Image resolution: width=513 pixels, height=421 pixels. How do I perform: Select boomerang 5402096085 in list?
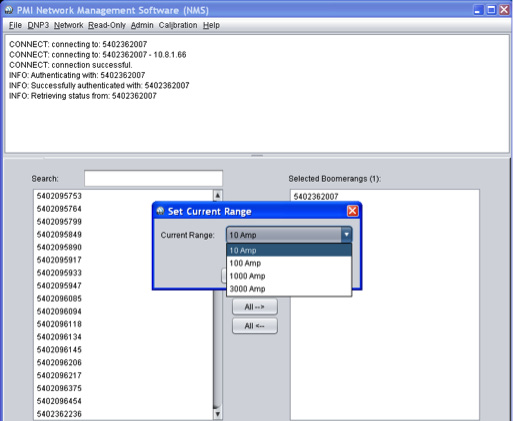pos(123,299)
